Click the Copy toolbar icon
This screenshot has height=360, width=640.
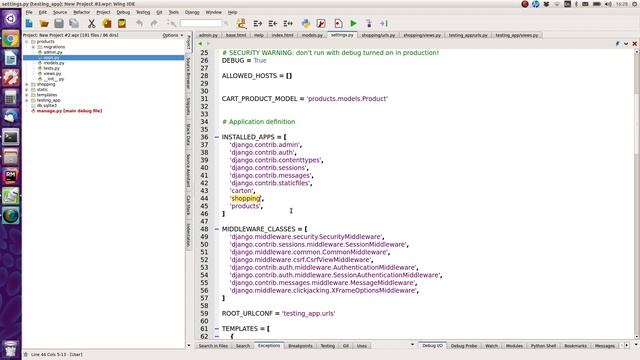pyautogui.click(x=107, y=24)
